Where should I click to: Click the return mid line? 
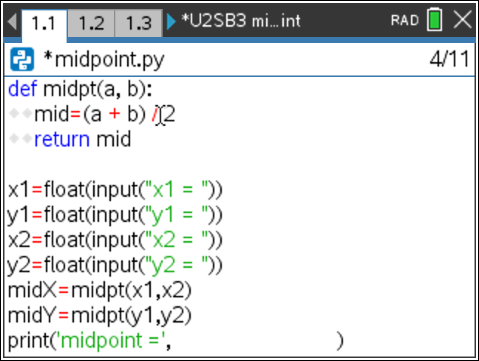(x=70, y=139)
